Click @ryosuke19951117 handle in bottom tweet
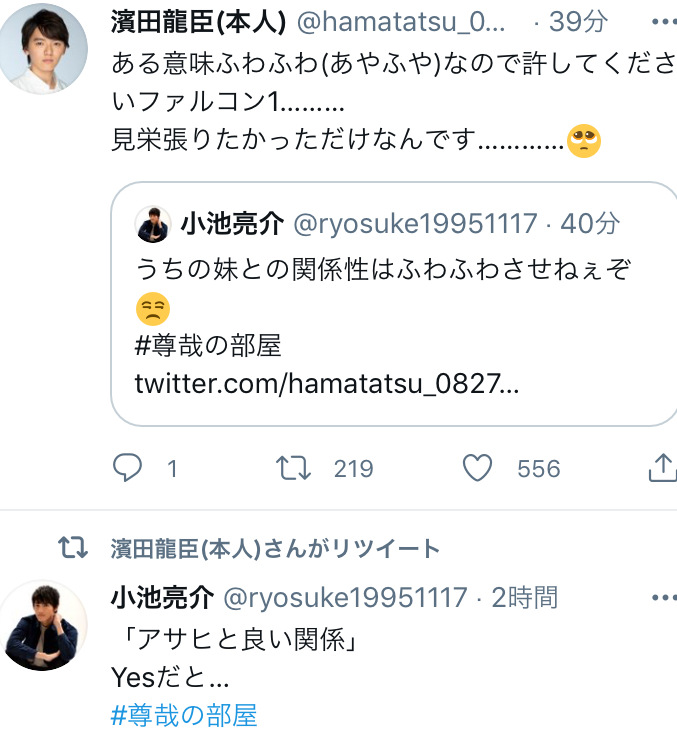Viewport: 677px width, 736px height. (x=345, y=598)
